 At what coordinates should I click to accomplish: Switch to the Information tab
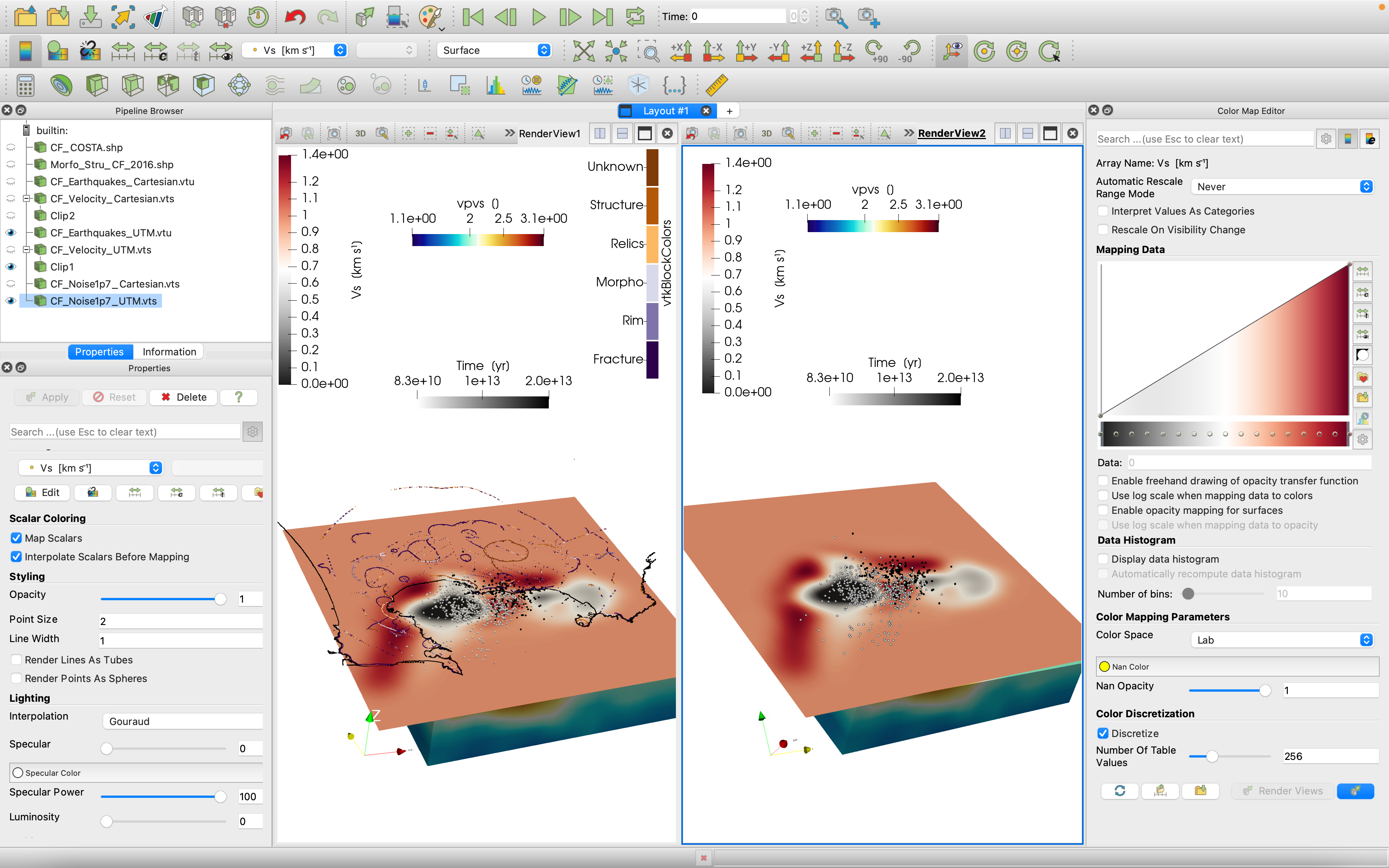point(169,351)
